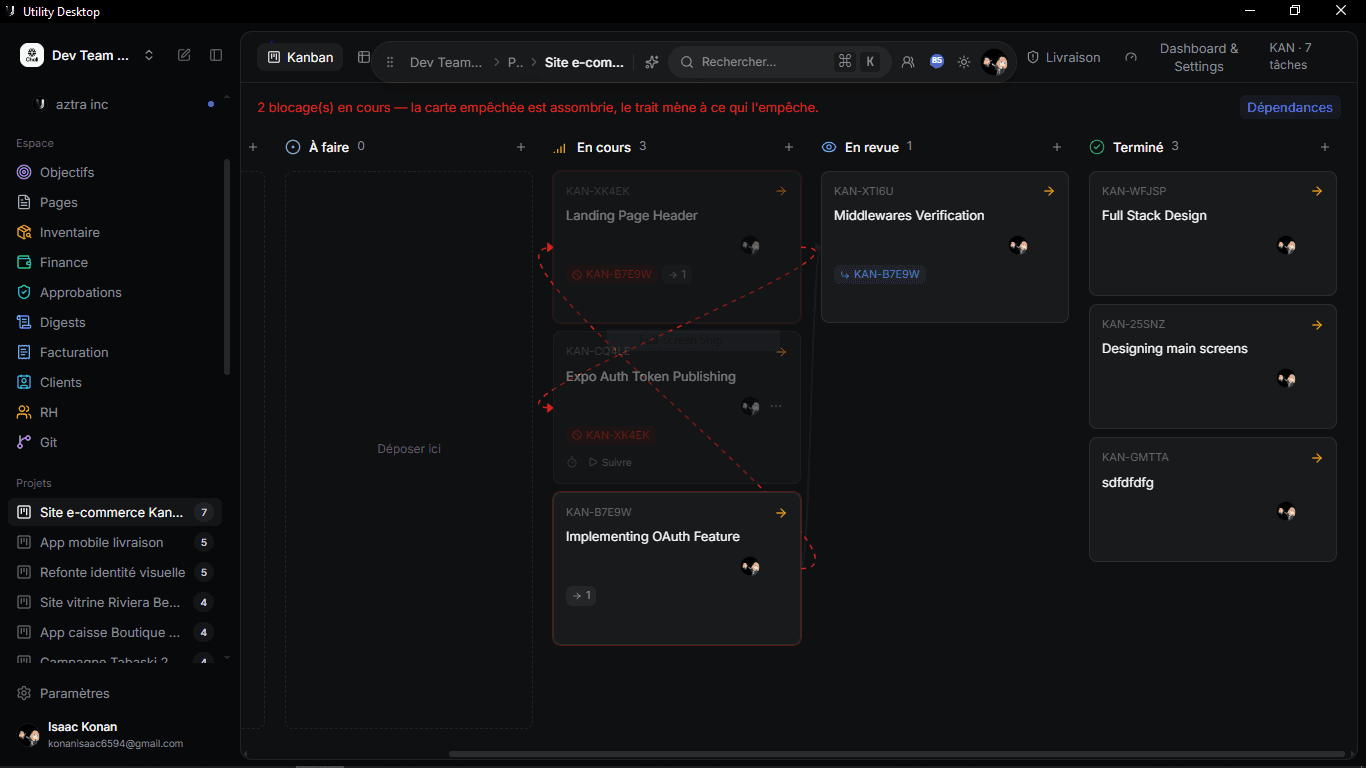Click the blue 85 notification badge
Image resolution: width=1366 pixels, height=768 pixels.
937,61
